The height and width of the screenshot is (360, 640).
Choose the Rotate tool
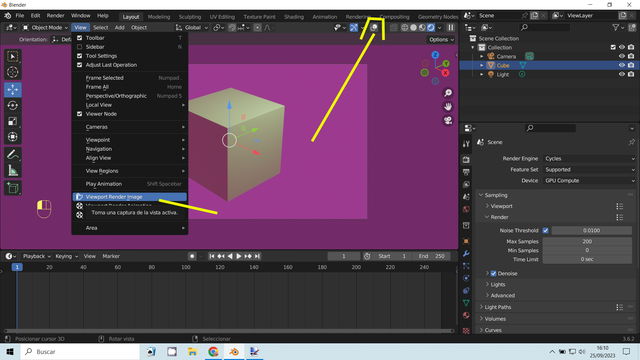(13, 105)
